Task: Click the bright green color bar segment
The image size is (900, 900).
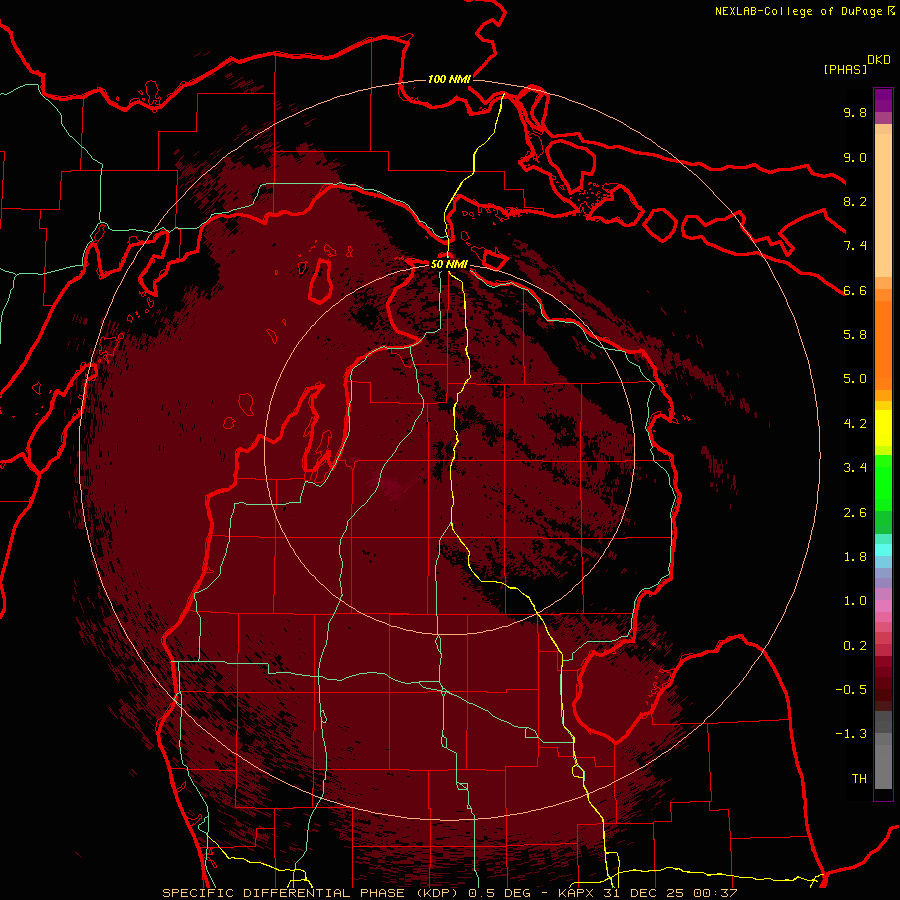Action: pyautogui.click(x=883, y=482)
